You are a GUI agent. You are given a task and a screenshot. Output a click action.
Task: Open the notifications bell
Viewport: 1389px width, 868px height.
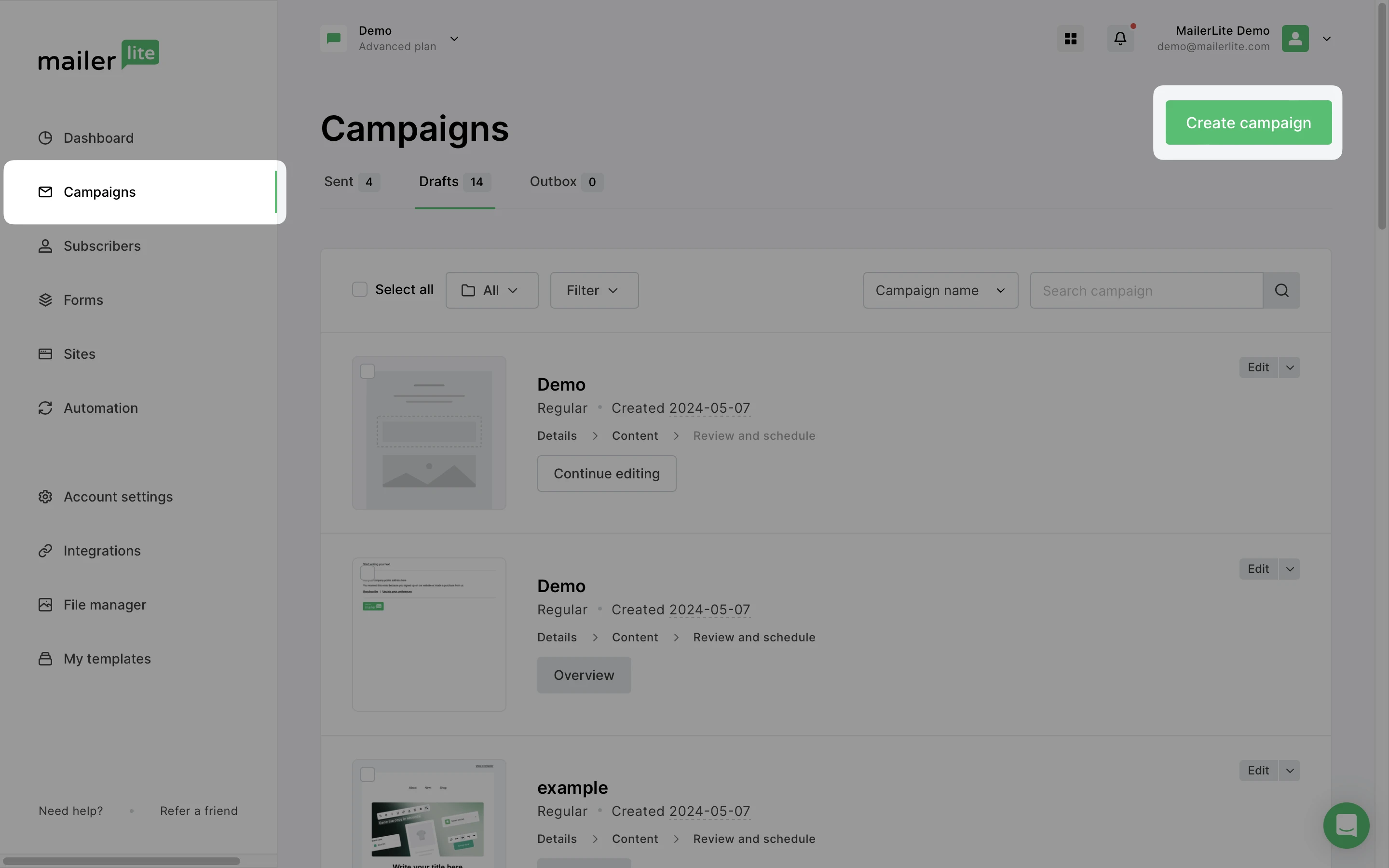(x=1120, y=39)
